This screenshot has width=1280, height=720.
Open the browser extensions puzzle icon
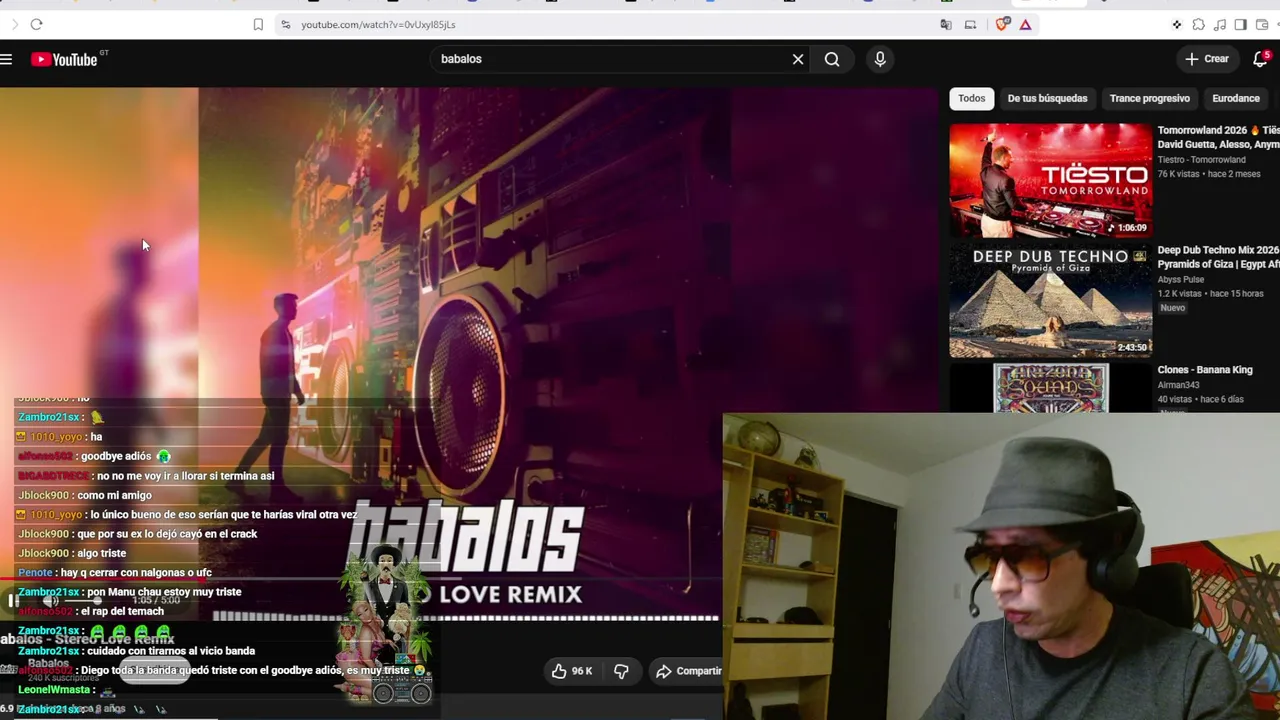[x=1198, y=24]
